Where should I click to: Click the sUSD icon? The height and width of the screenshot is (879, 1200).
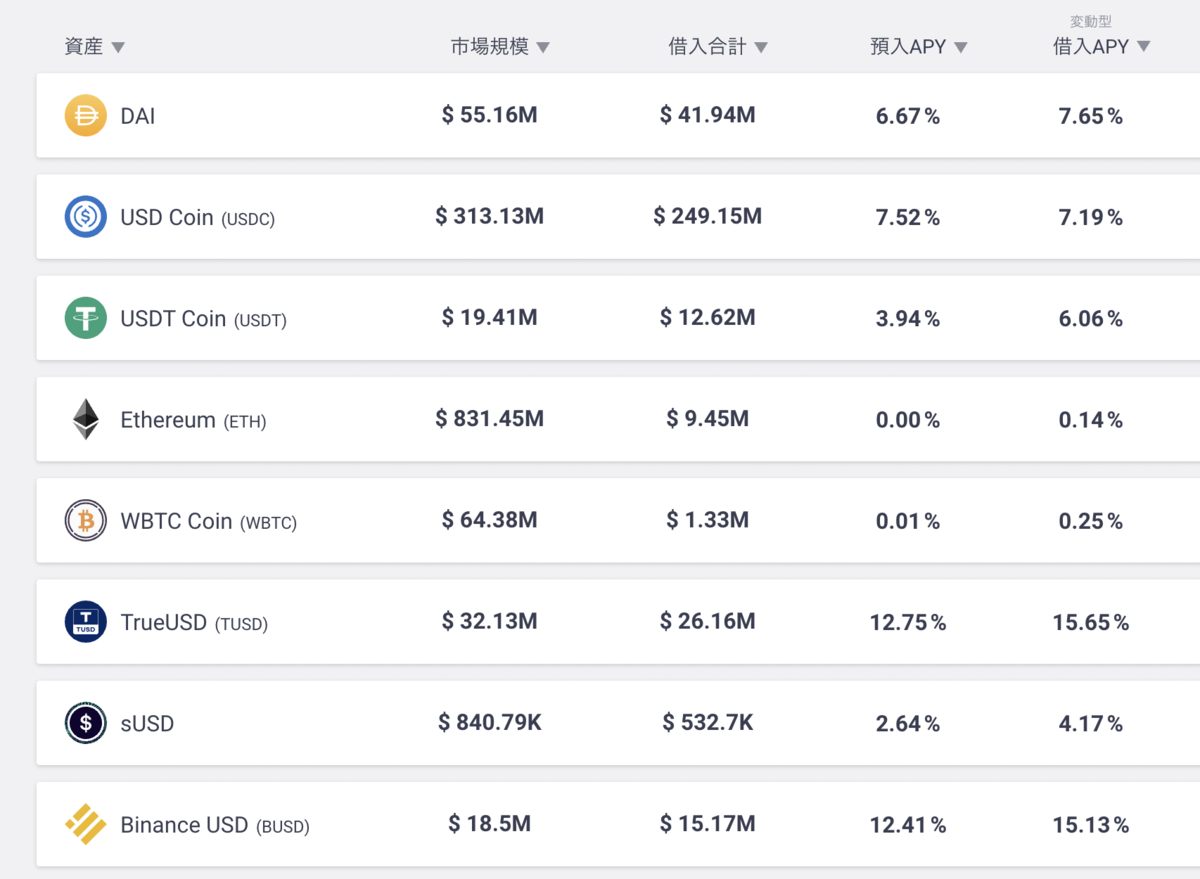point(86,722)
